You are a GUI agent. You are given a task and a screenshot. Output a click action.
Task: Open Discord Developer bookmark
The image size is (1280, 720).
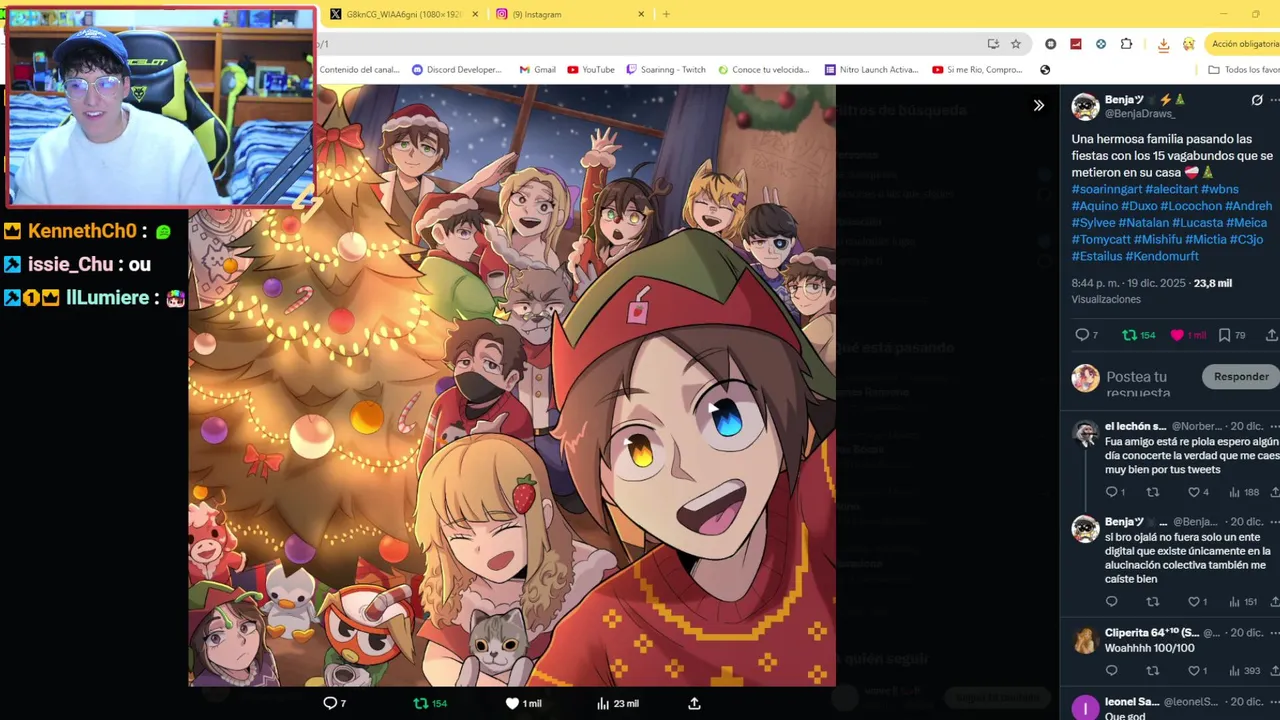456,70
